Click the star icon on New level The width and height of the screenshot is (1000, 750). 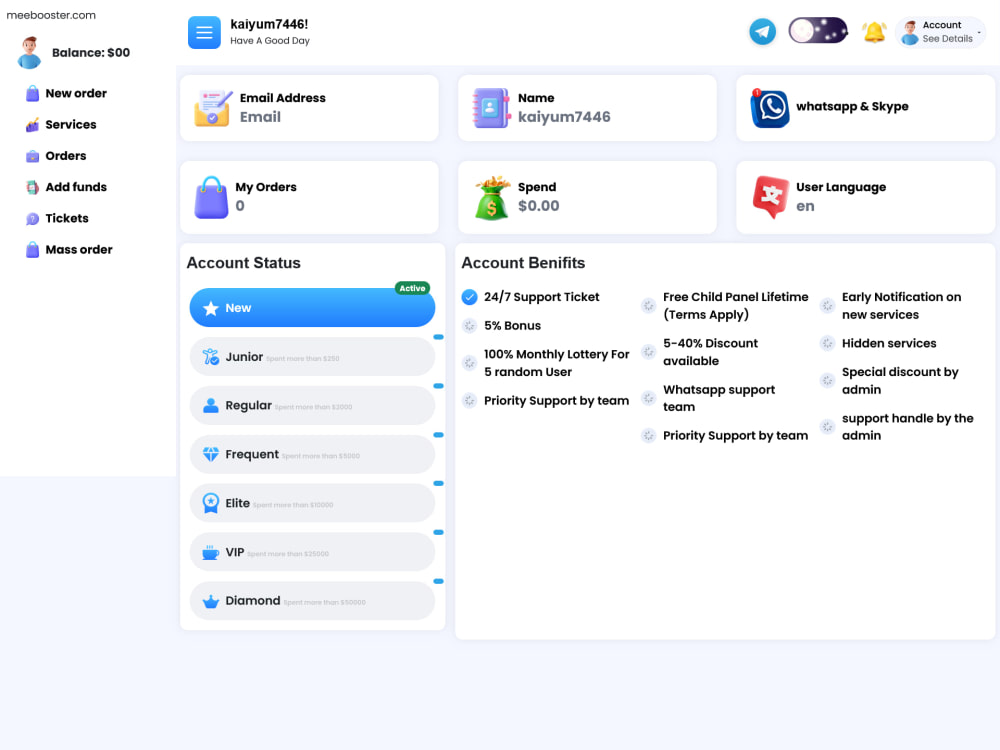pos(210,308)
